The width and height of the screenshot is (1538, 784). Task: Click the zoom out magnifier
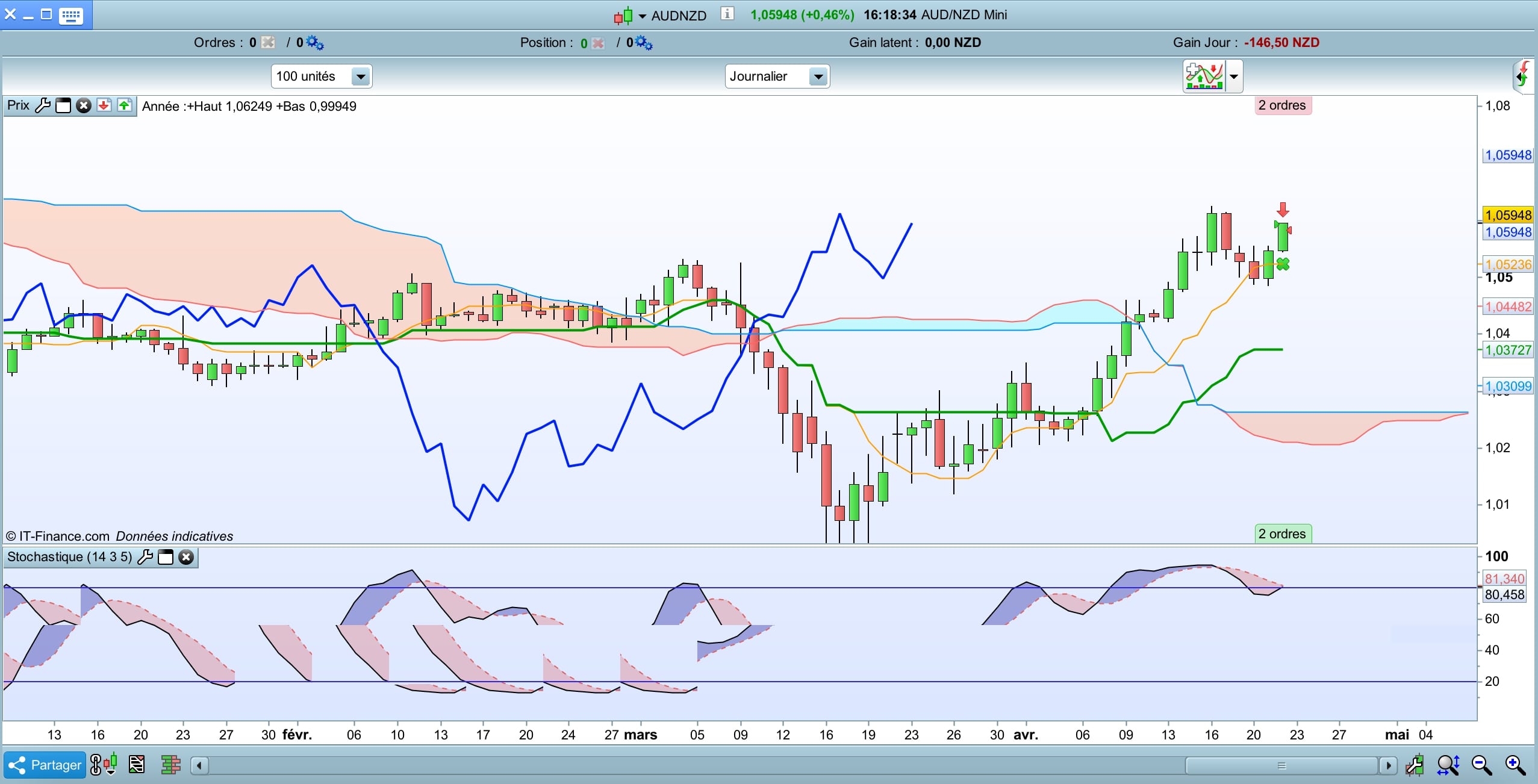point(1481,765)
